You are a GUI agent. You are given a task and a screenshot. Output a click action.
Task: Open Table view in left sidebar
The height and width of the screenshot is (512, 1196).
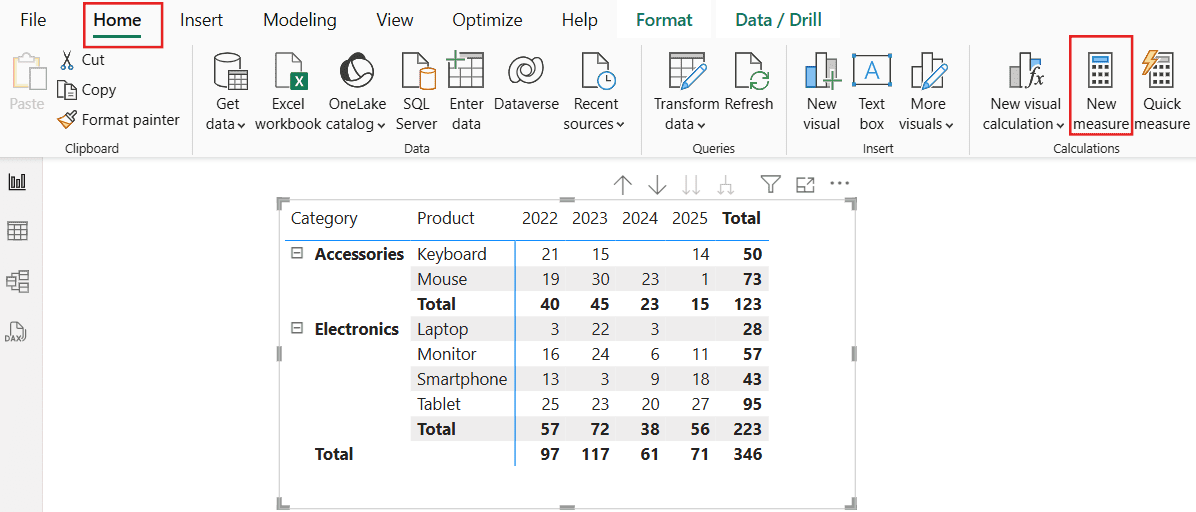[17, 231]
